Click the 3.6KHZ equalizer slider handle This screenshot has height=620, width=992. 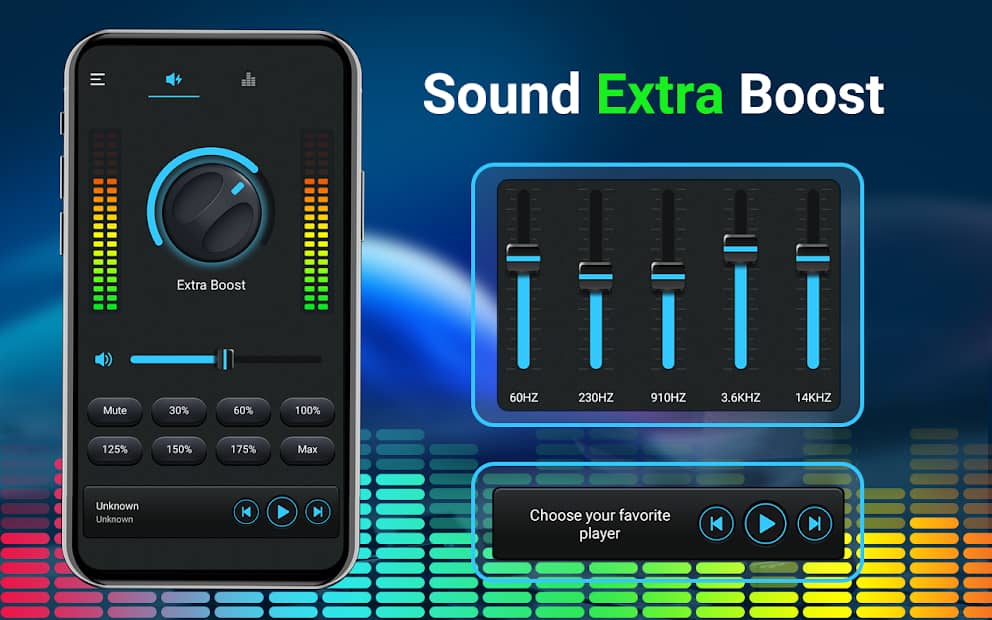point(740,249)
